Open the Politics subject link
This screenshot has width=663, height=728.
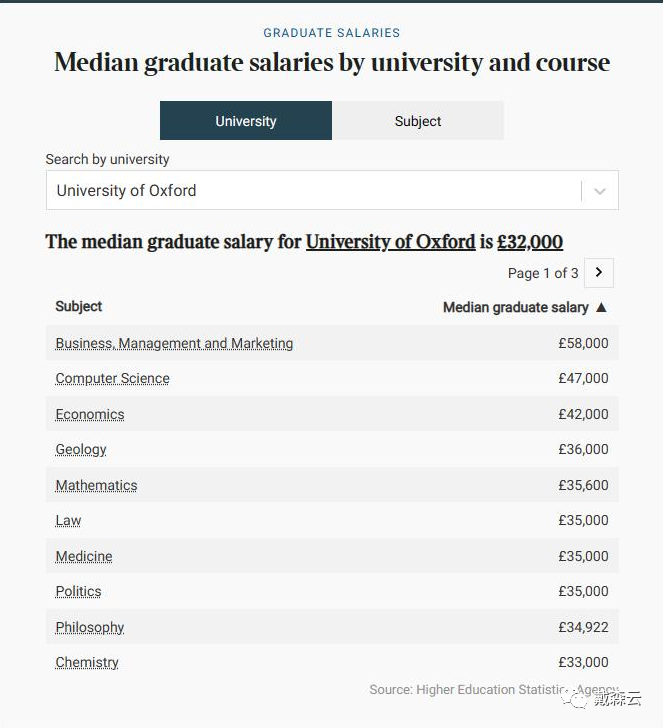tap(78, 592)
